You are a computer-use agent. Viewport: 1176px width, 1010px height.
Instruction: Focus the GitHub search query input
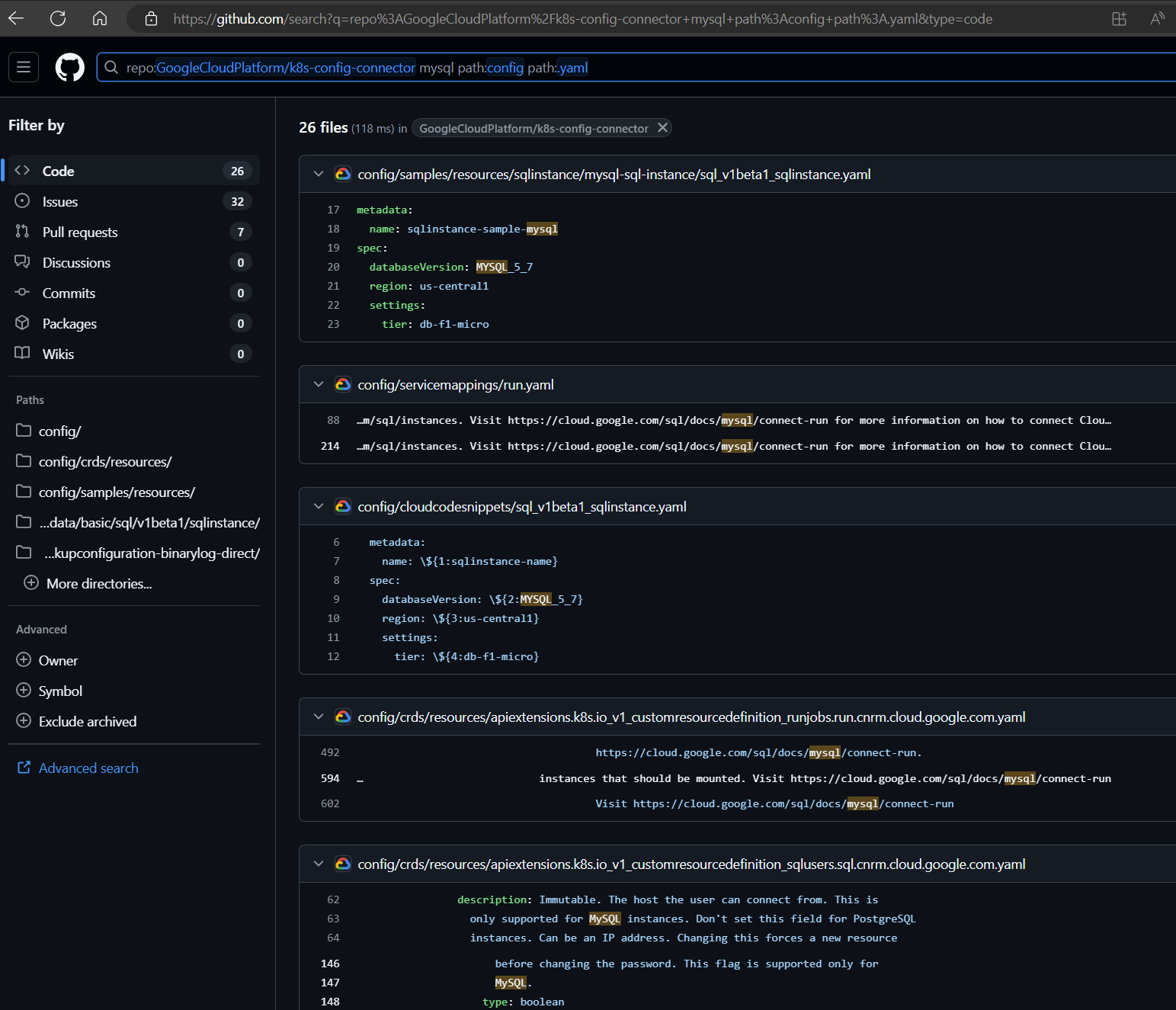(636, 67)
